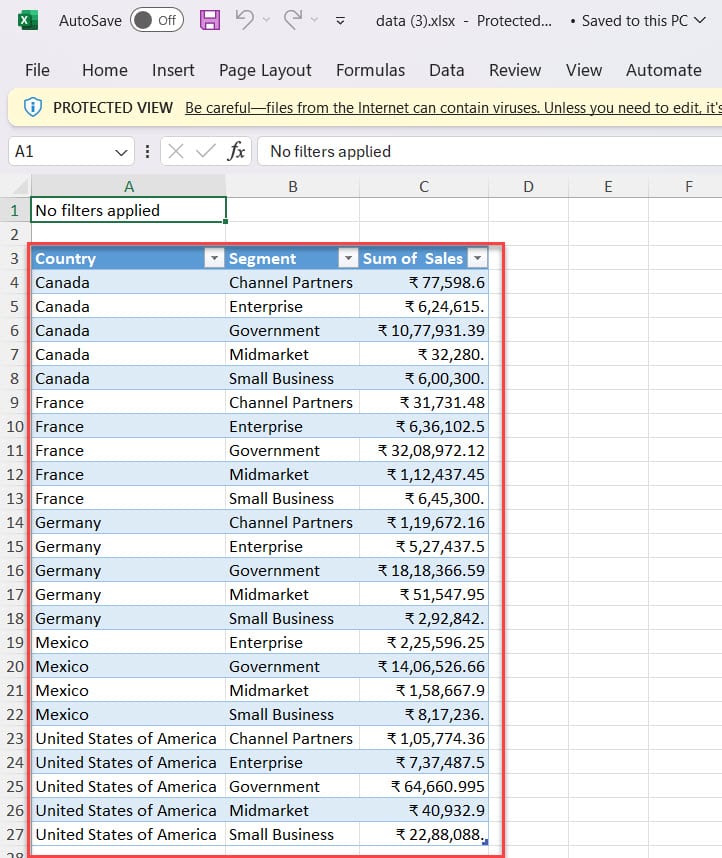Select column B header
Screen dimensions: 722x858
tap(293, 187)
